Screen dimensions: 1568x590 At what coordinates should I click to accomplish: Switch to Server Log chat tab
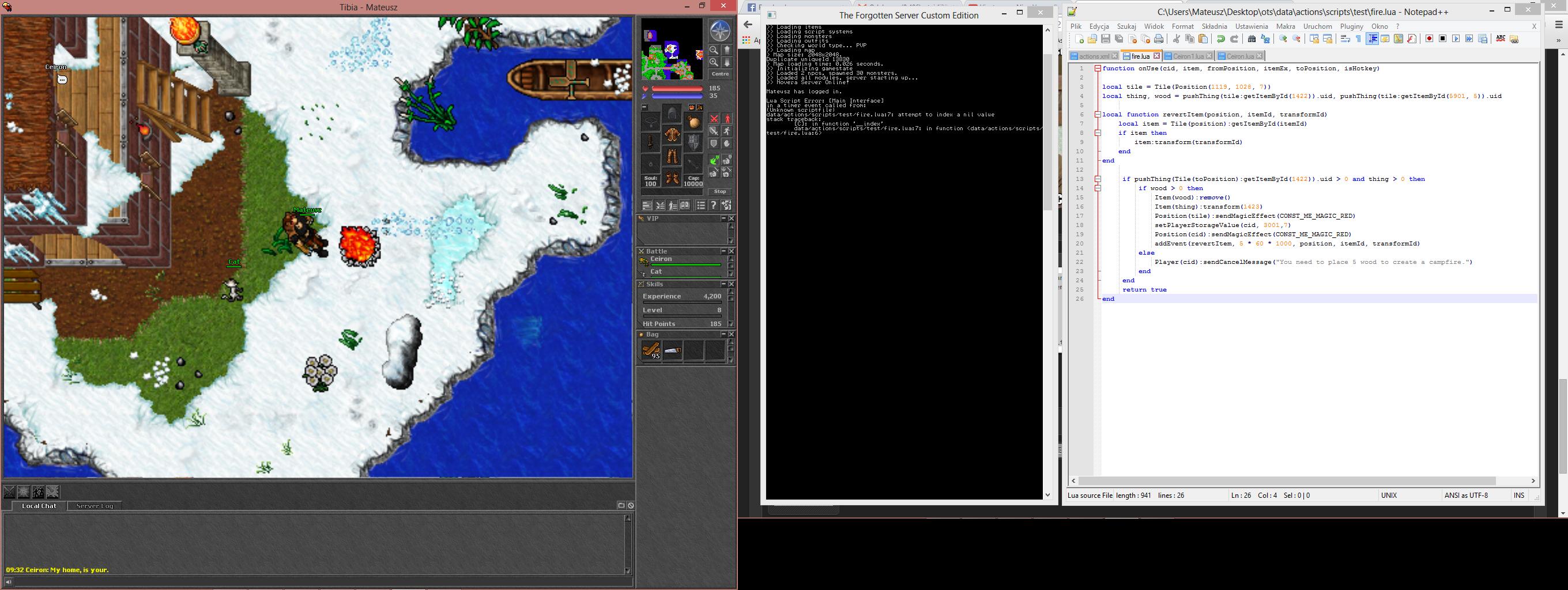[x=95, y=506]
